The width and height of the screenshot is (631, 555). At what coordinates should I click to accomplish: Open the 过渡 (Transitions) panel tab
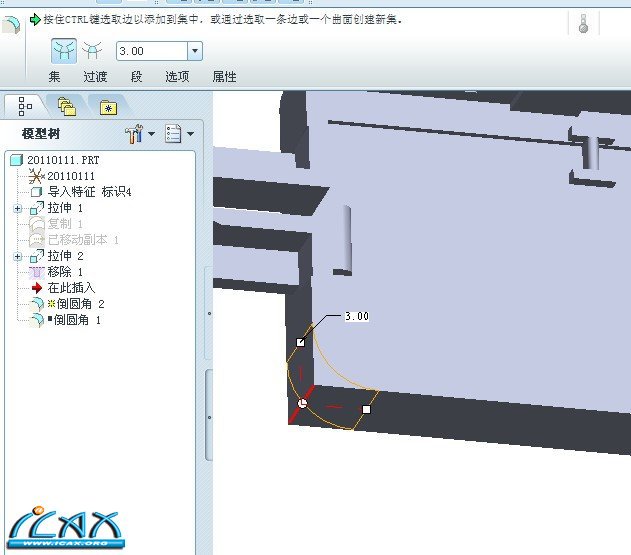click(x=95, y=76)
